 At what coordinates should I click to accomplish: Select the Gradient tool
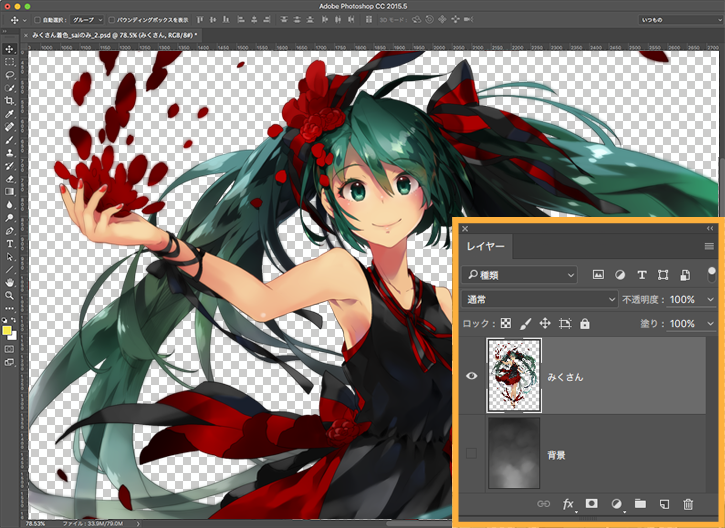9,191
